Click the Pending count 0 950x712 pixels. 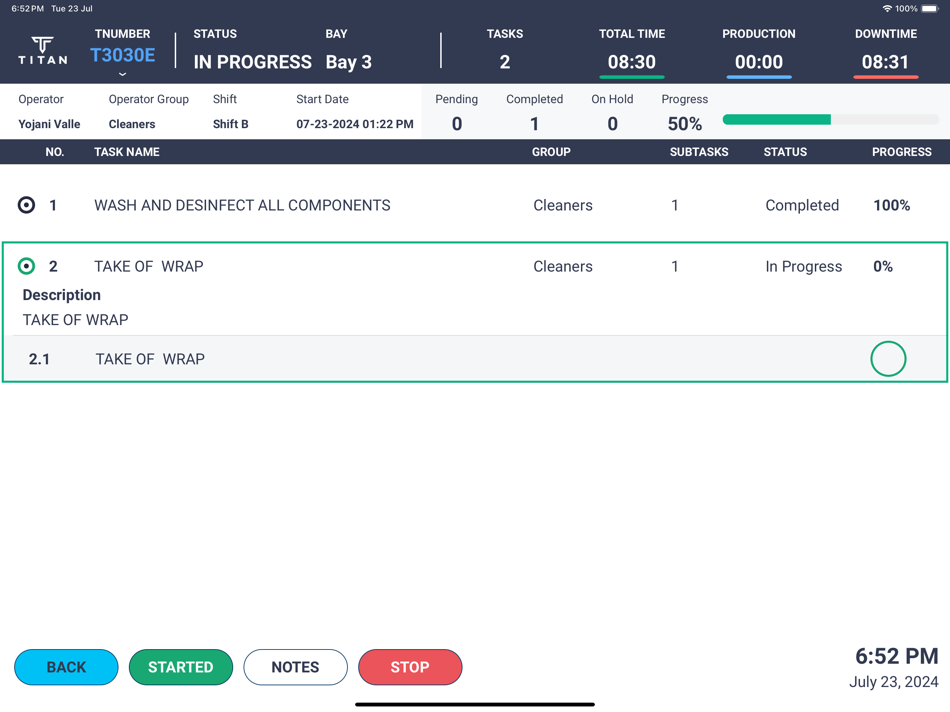tap(457, 124)
